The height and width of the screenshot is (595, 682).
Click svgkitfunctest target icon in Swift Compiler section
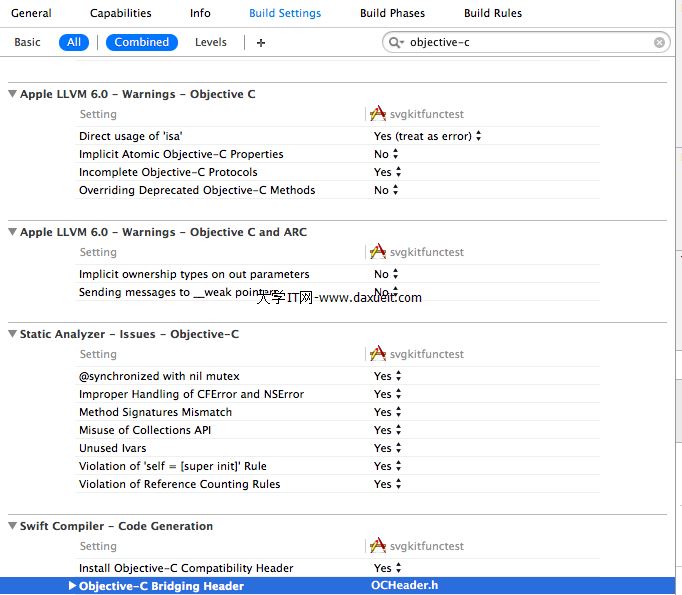coord(378,546)
